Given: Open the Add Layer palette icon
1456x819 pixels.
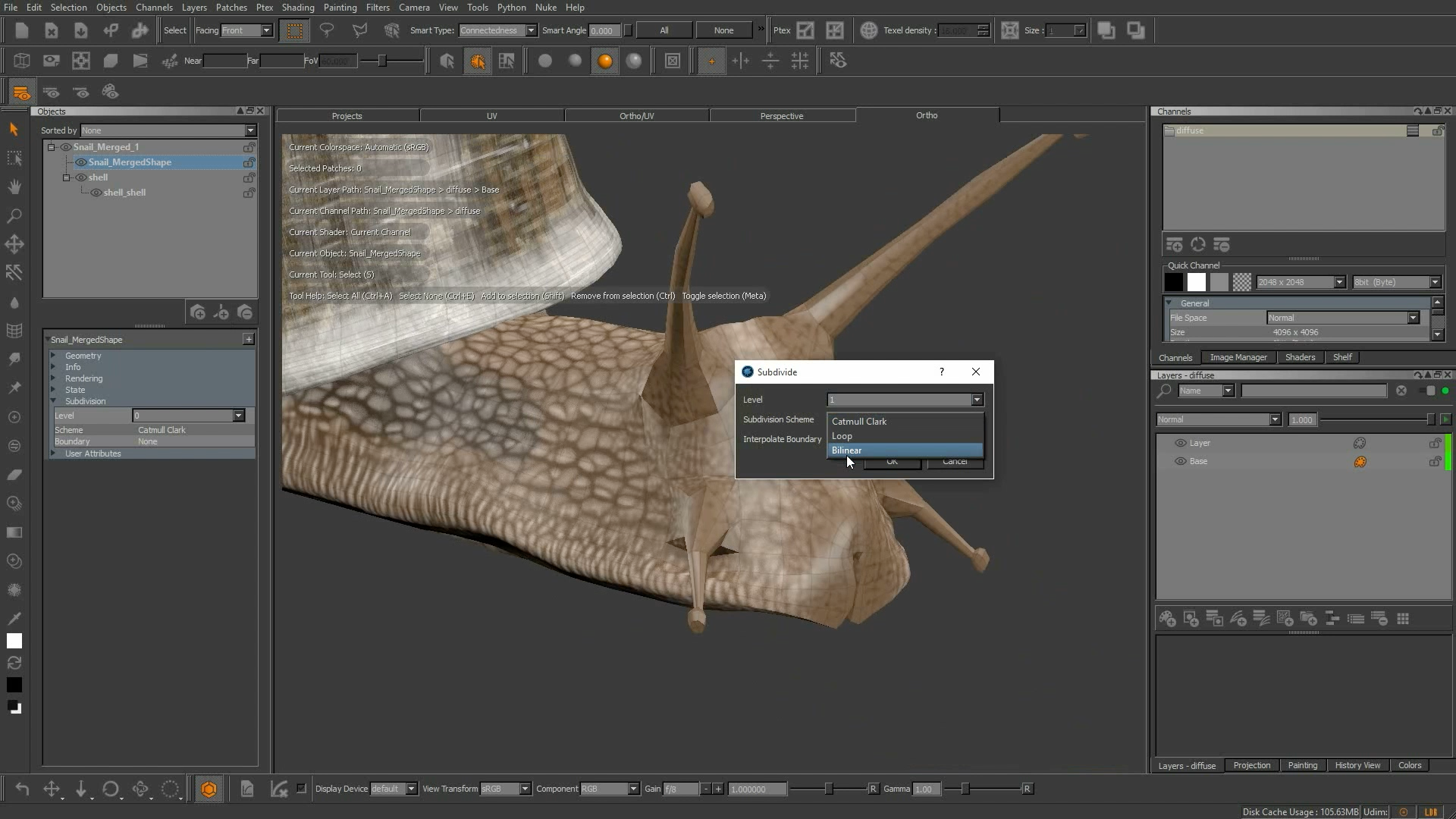Looking at the screenshot, I should (1167, 619).
